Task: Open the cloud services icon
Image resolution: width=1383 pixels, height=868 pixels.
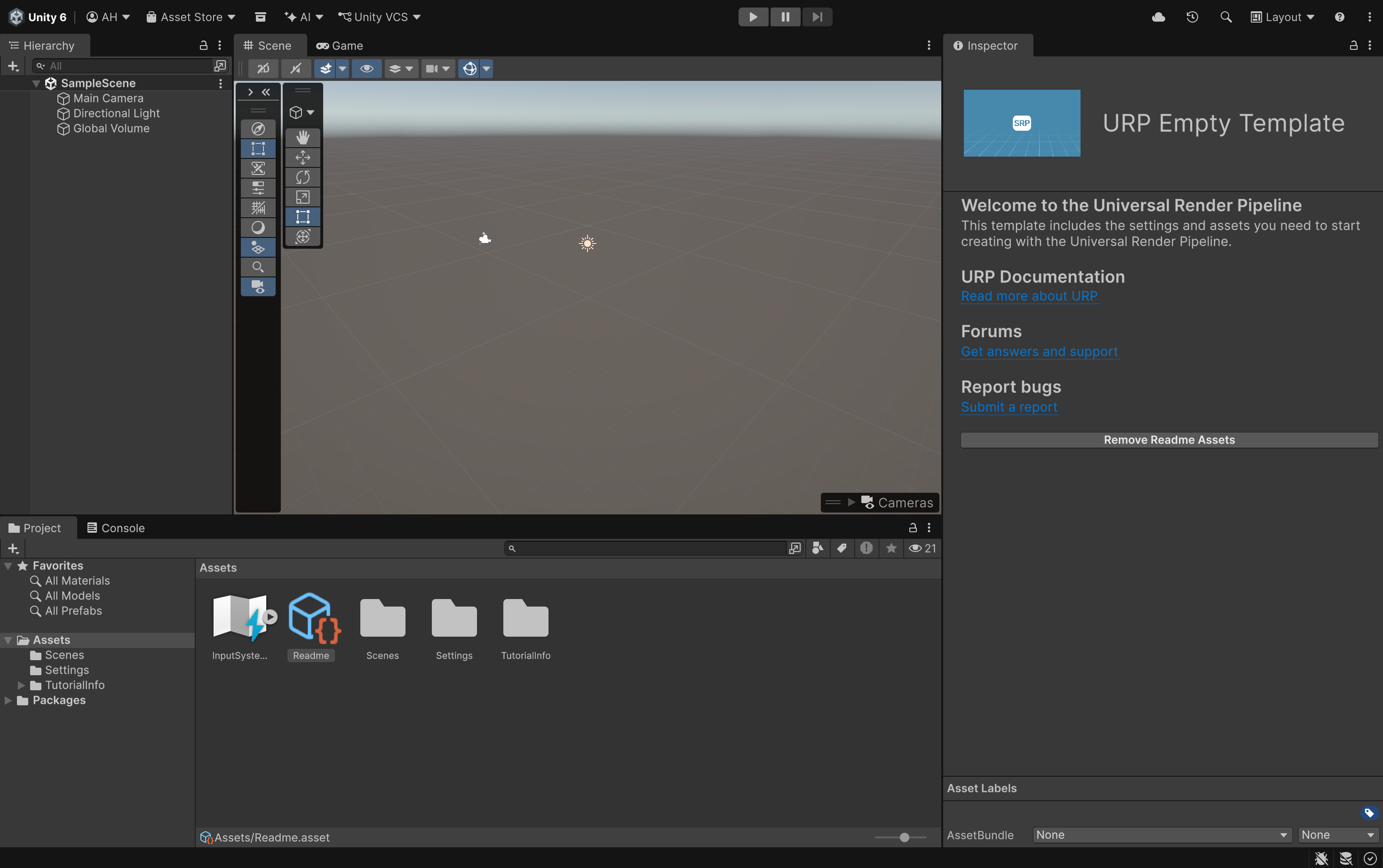Action: [1159, 17]
